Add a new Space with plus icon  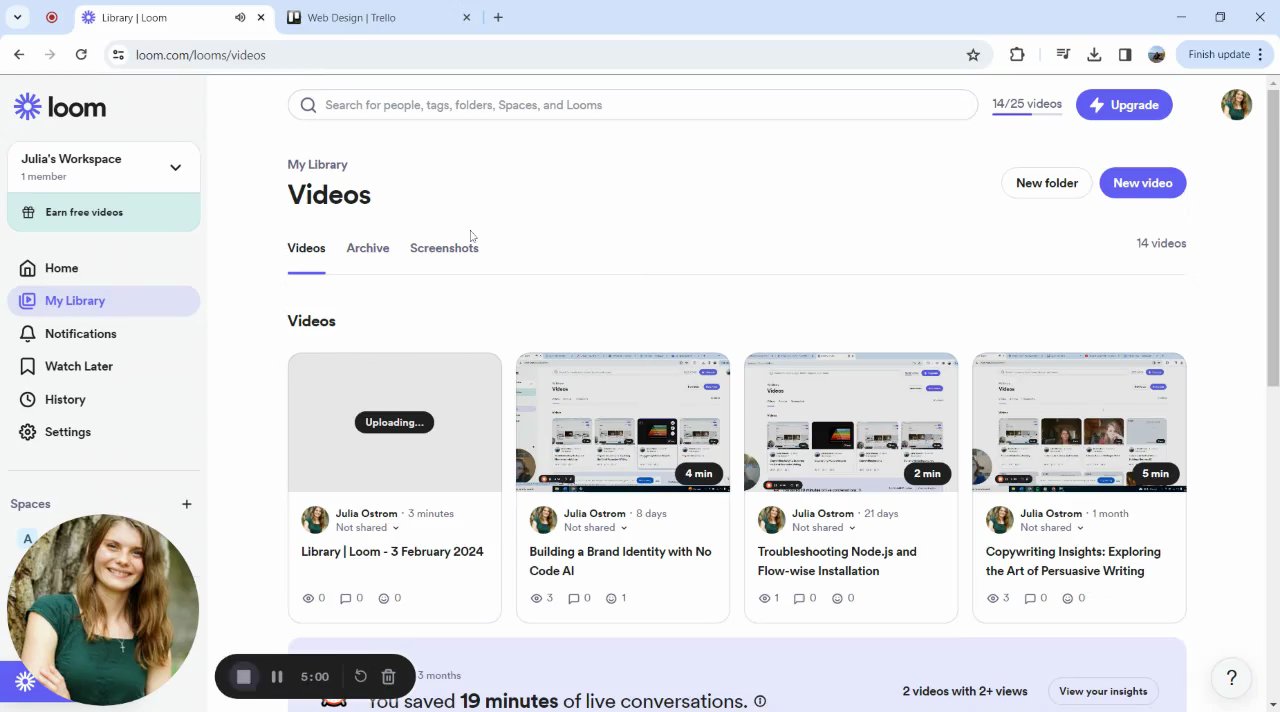(186, 504)
